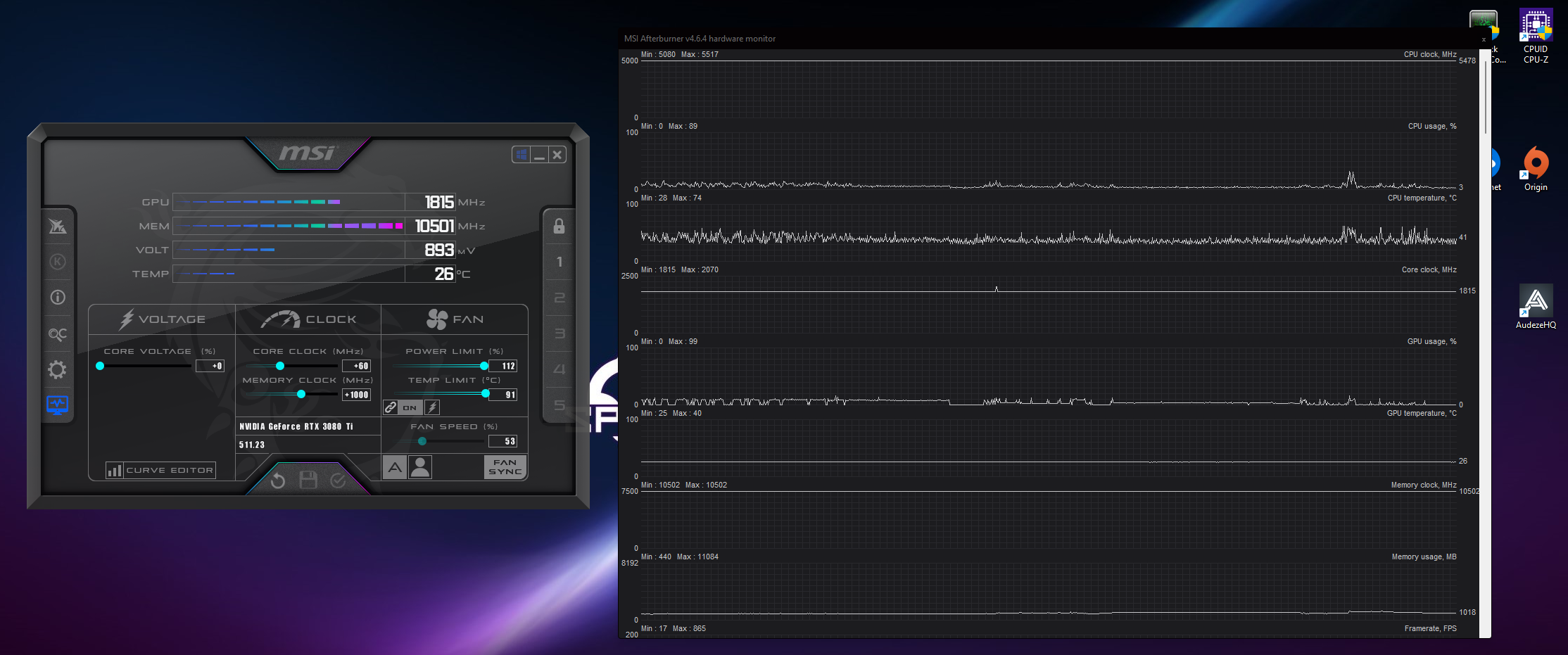Click the VOLT readout '893'
This screenshot has width=1568, height=655.
tap(439, 250)
